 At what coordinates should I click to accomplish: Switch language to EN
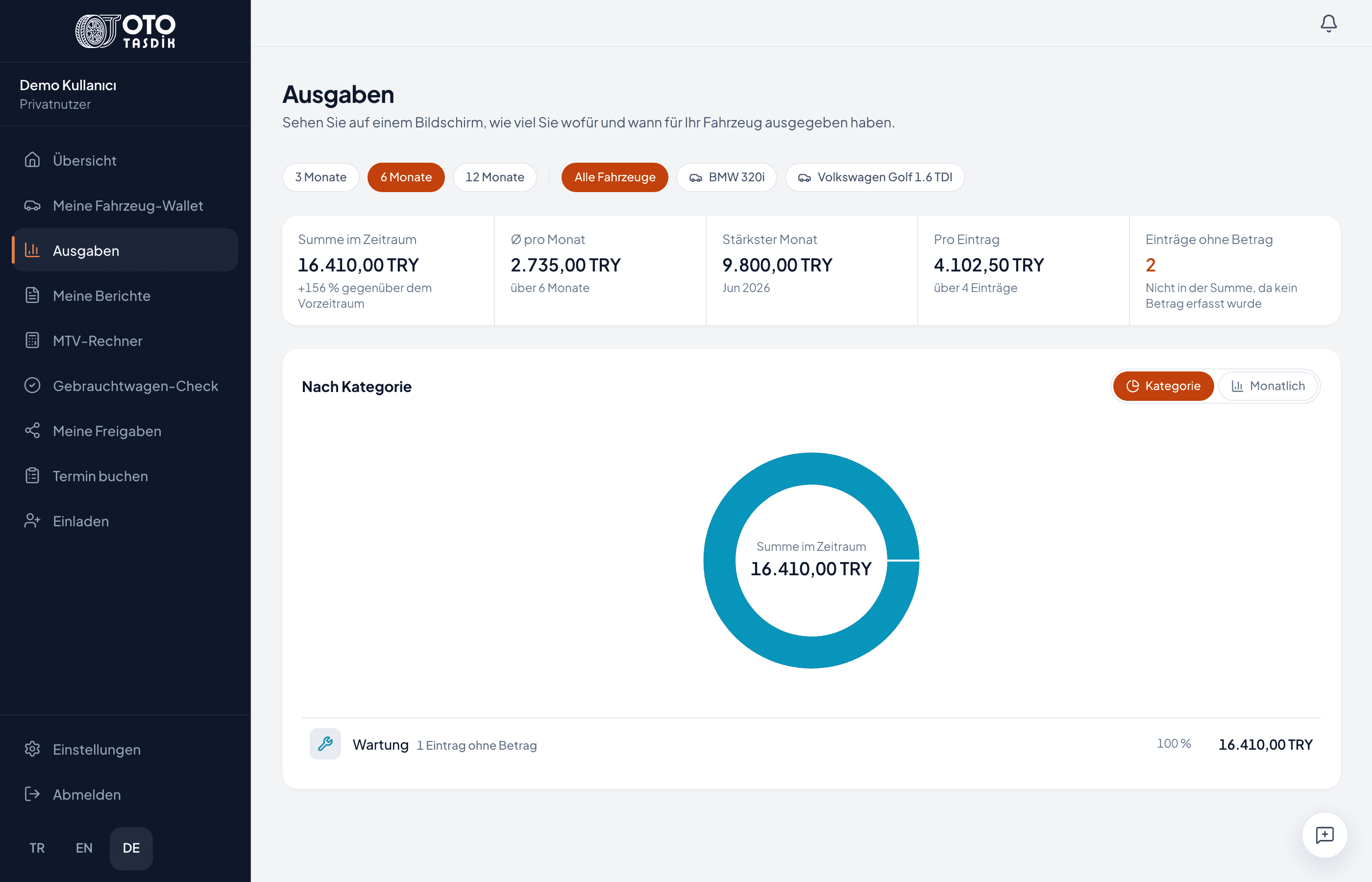coord(84,848)
